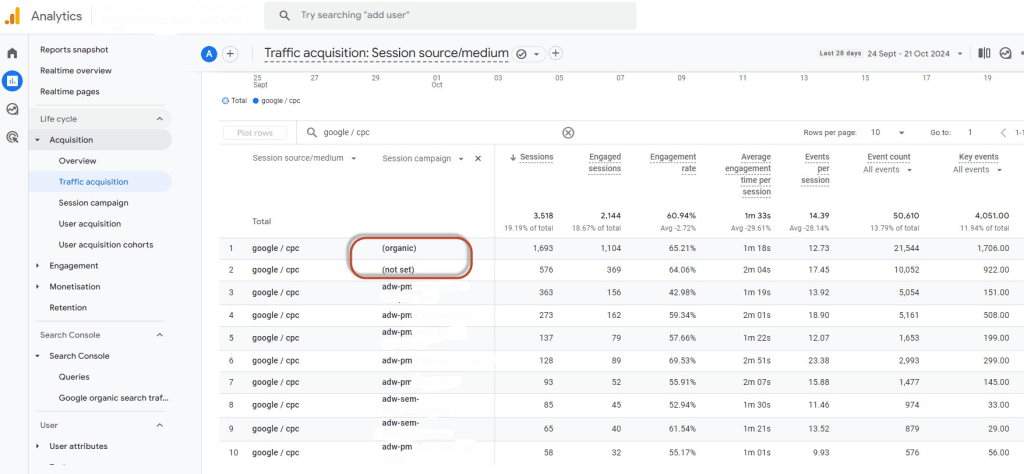This screenshot has height=474, width=1024.
Task: Open the Queries report
Action: pos(74,377)
